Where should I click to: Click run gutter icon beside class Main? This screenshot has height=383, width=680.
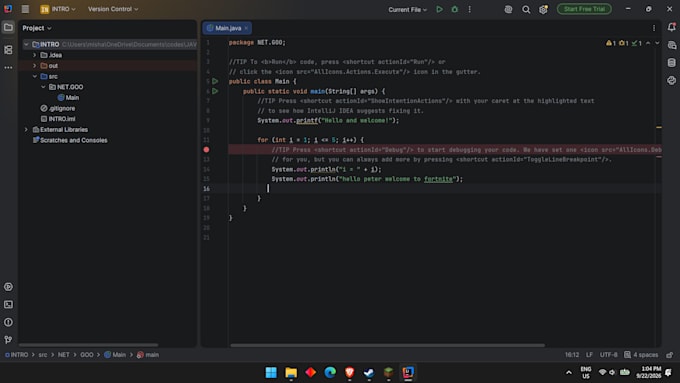coord(215,81)
